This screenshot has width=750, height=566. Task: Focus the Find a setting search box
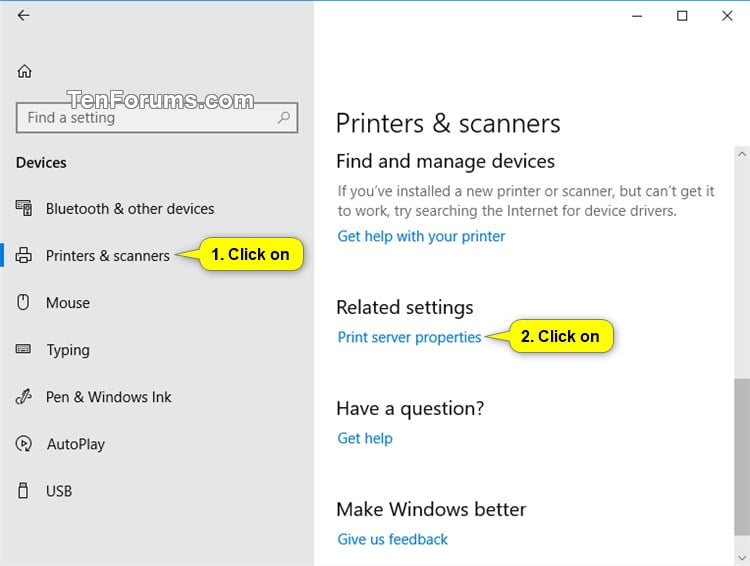click(157, 118)
